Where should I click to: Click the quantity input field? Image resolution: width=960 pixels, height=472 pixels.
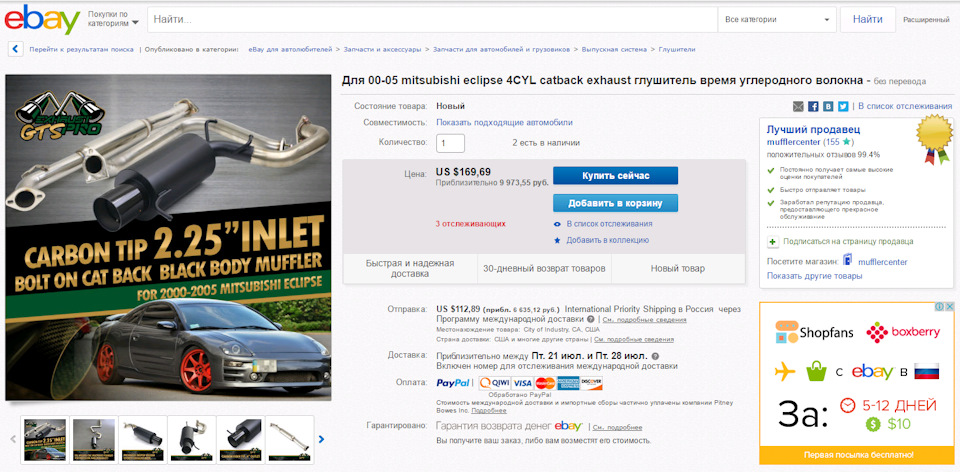coord(450,143)
